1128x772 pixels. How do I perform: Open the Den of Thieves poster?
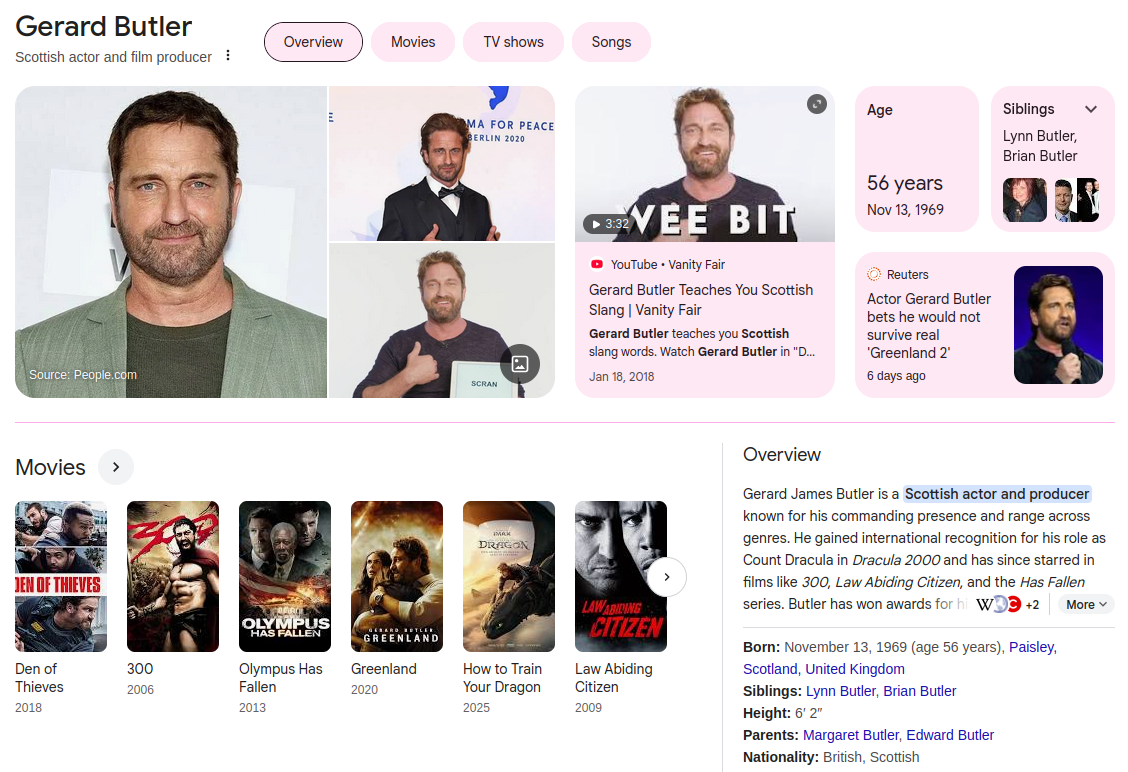tap(61, 576)
